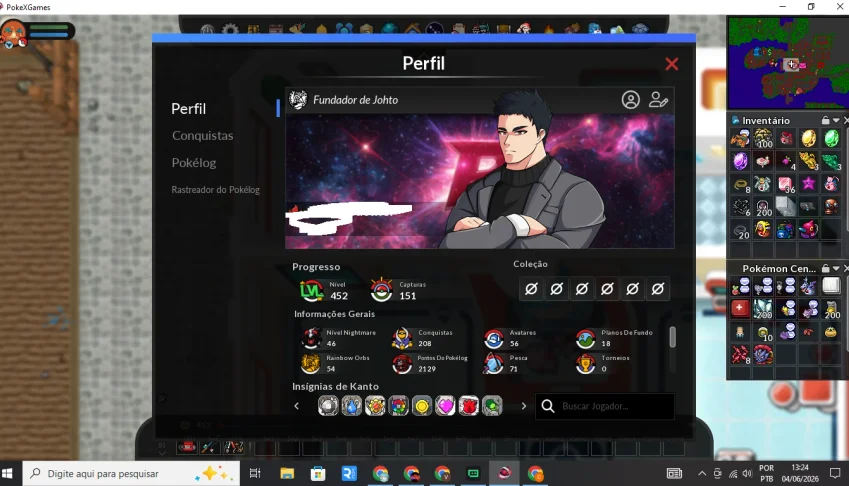Open the view-profile avatar icon

click(630, 100)
